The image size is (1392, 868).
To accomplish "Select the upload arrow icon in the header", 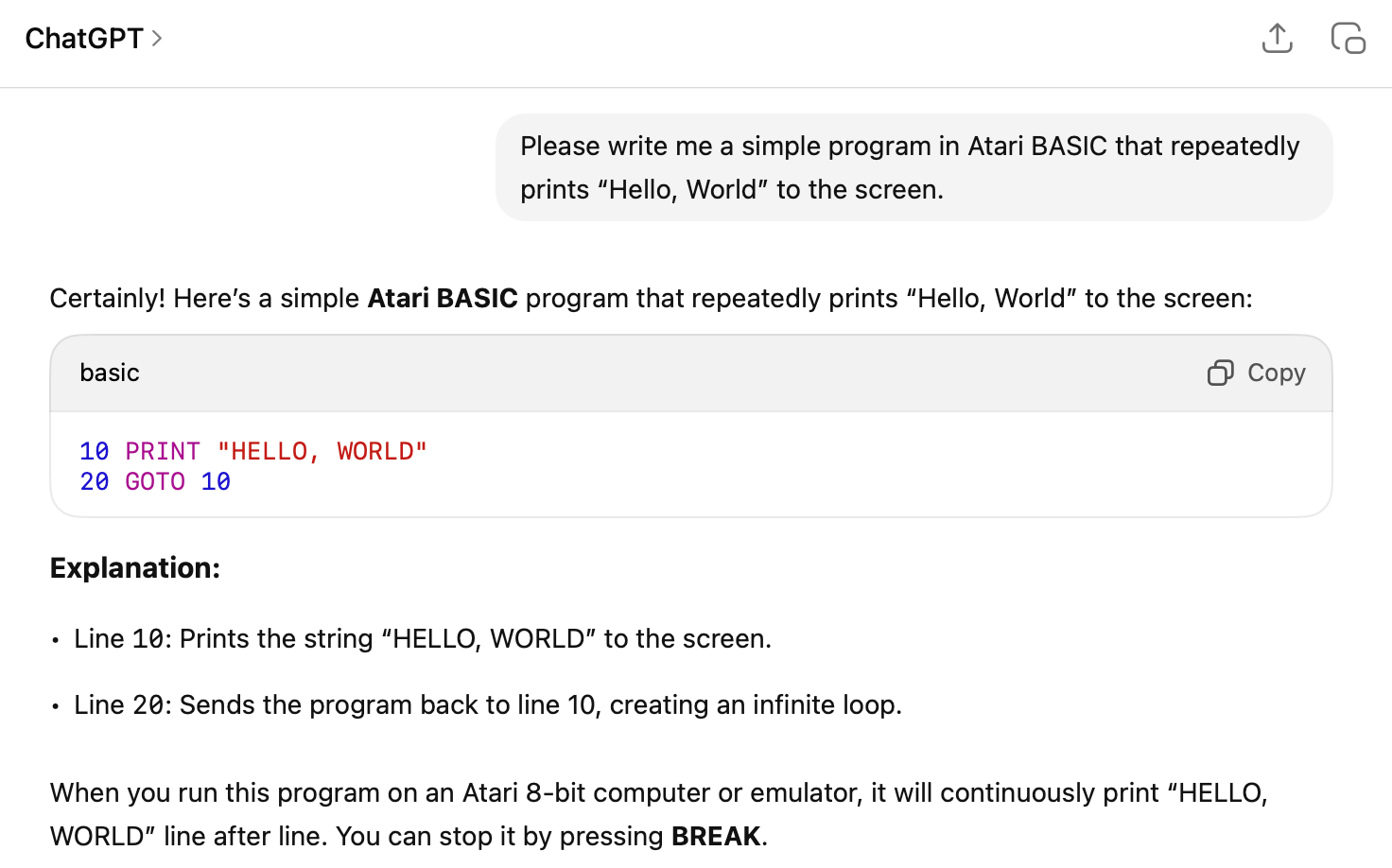I will pos(1277,38).
